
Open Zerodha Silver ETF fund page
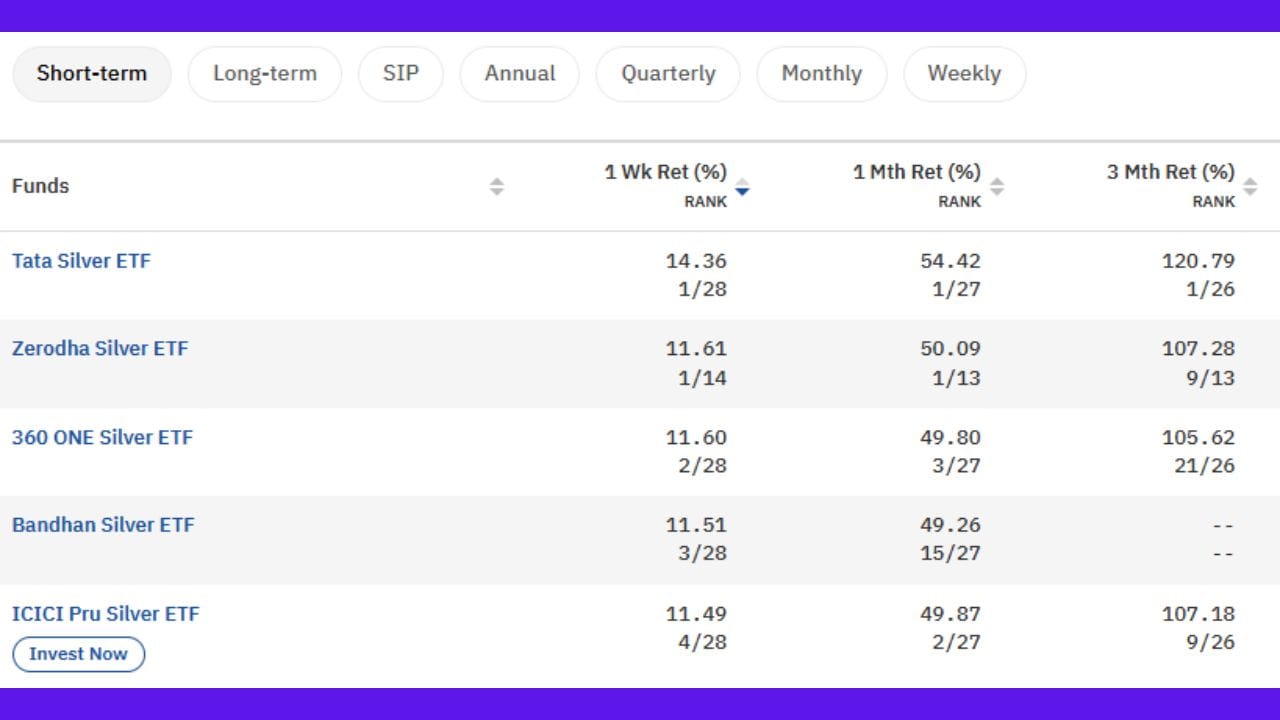(100, 349)
